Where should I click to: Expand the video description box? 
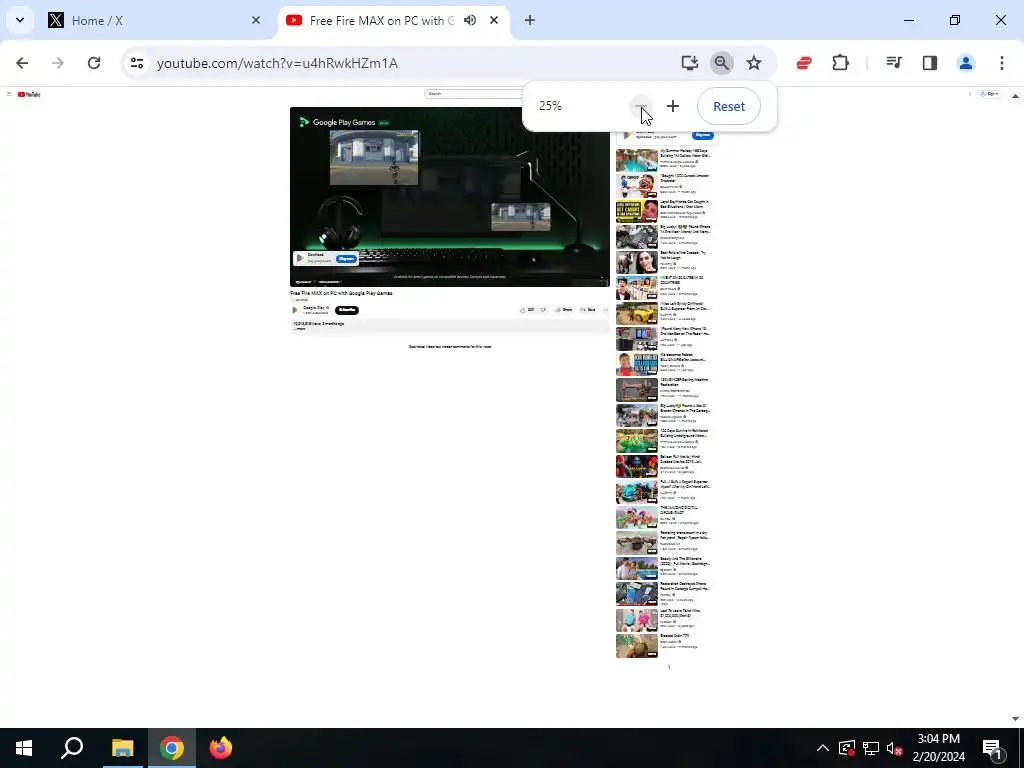coord(449,327)
